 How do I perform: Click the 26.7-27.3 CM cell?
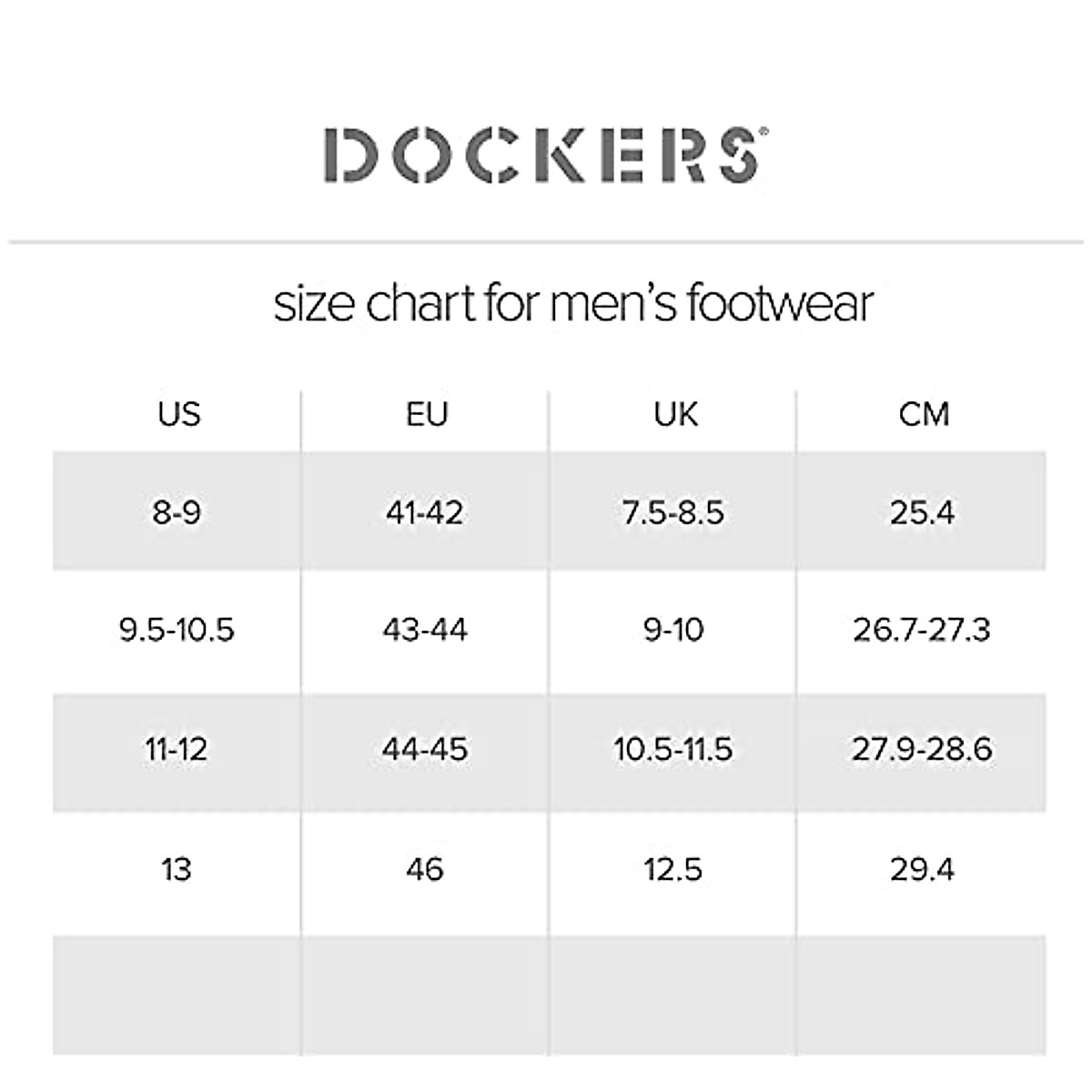(x=922, y=630)
